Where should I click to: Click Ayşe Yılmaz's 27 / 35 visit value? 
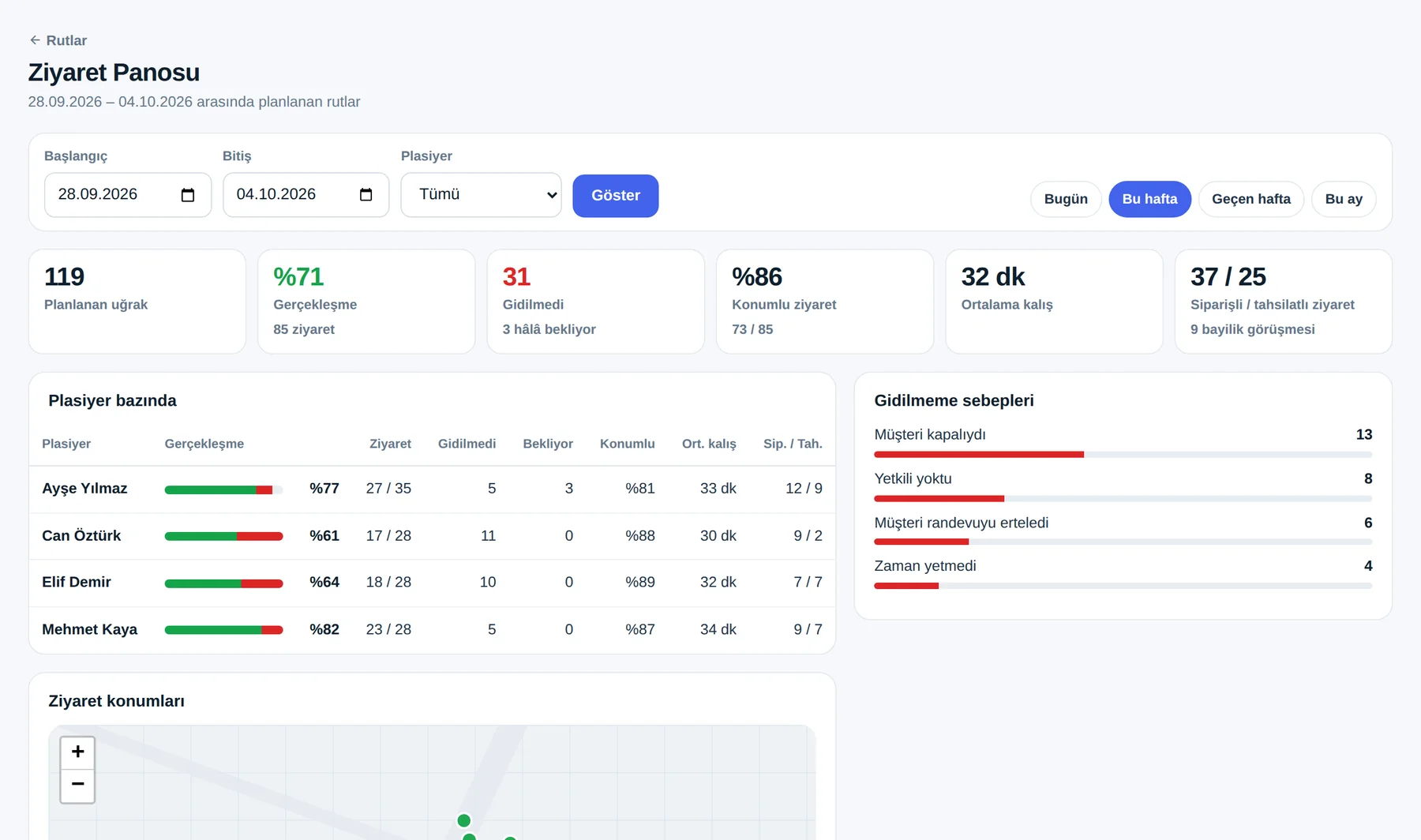388,489
